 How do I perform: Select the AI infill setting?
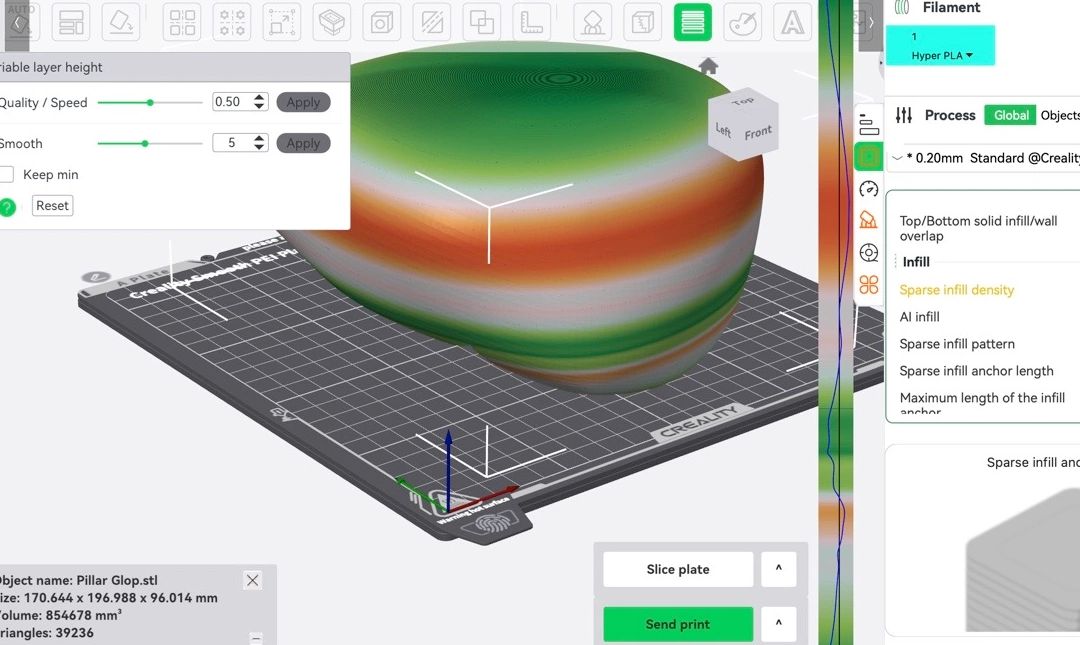920,317
